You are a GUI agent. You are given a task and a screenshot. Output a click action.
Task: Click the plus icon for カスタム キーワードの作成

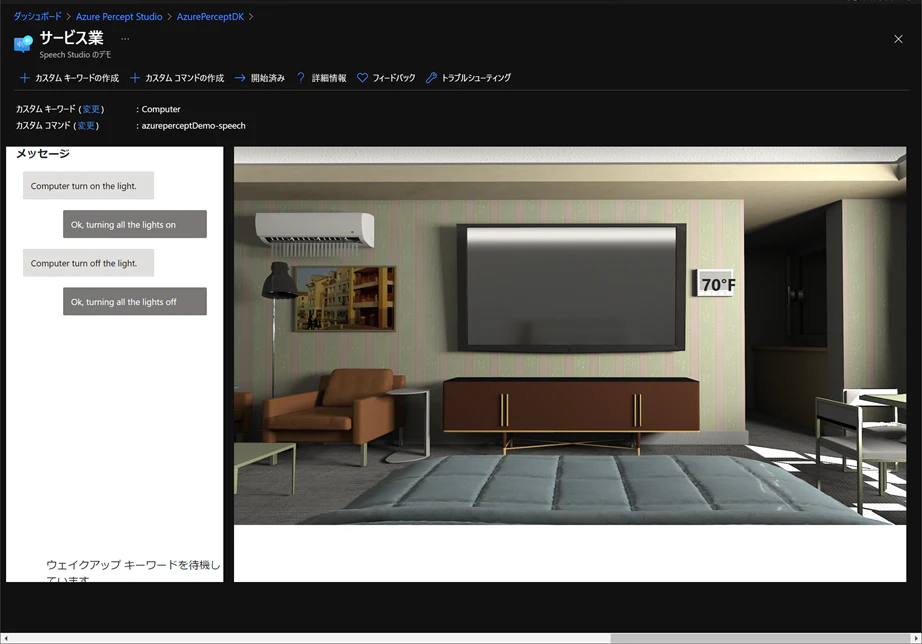tap(24, 78)
